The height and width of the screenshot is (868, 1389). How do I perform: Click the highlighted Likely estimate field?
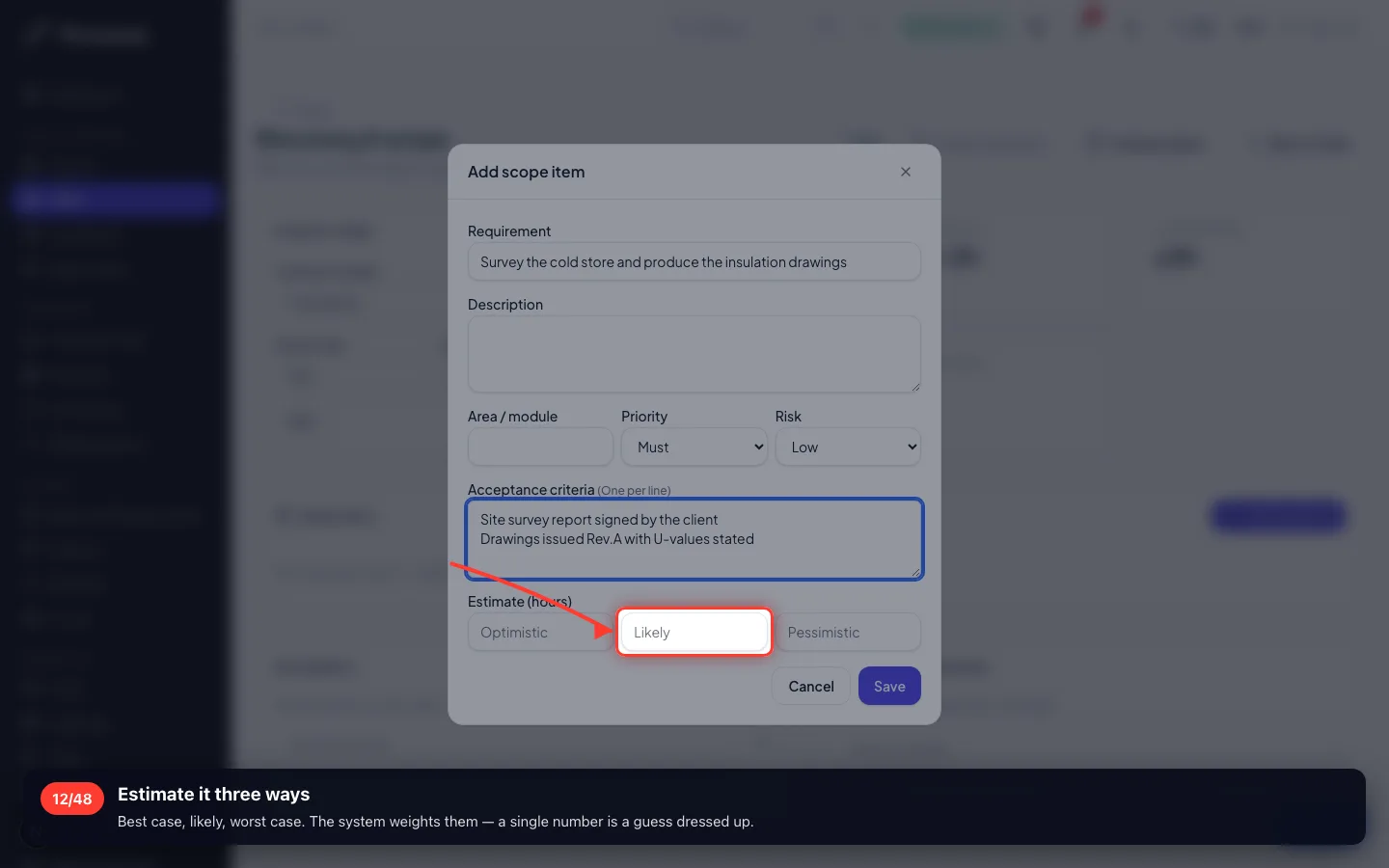pyautogui.click(x=694, y=632)
